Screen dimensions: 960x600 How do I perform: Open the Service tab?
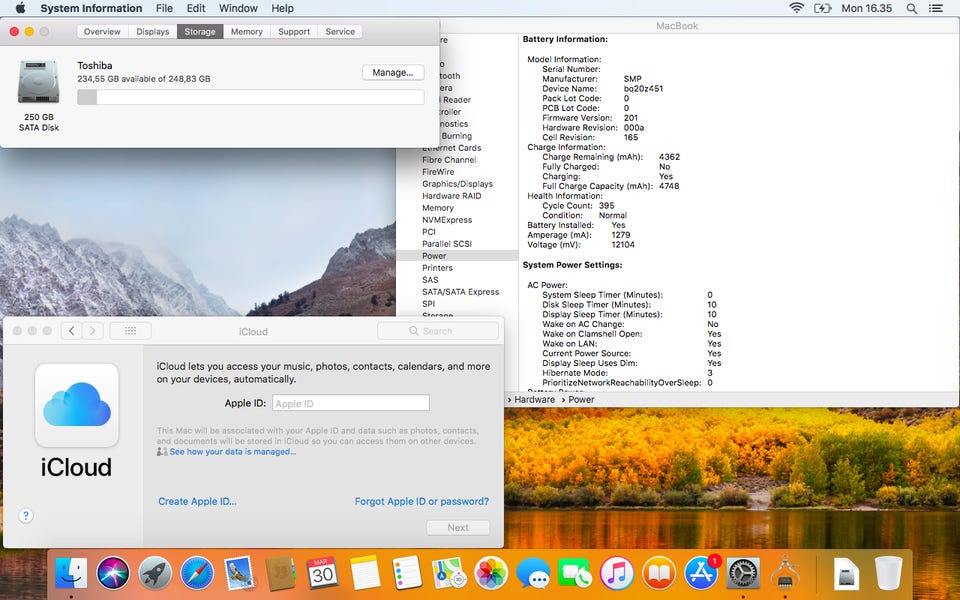pyautogui.click(x=340, y=31)
